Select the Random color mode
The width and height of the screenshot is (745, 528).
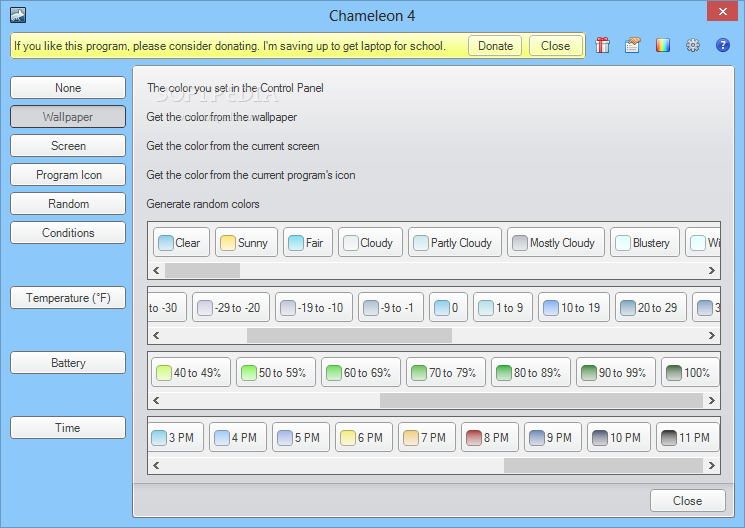68,204
